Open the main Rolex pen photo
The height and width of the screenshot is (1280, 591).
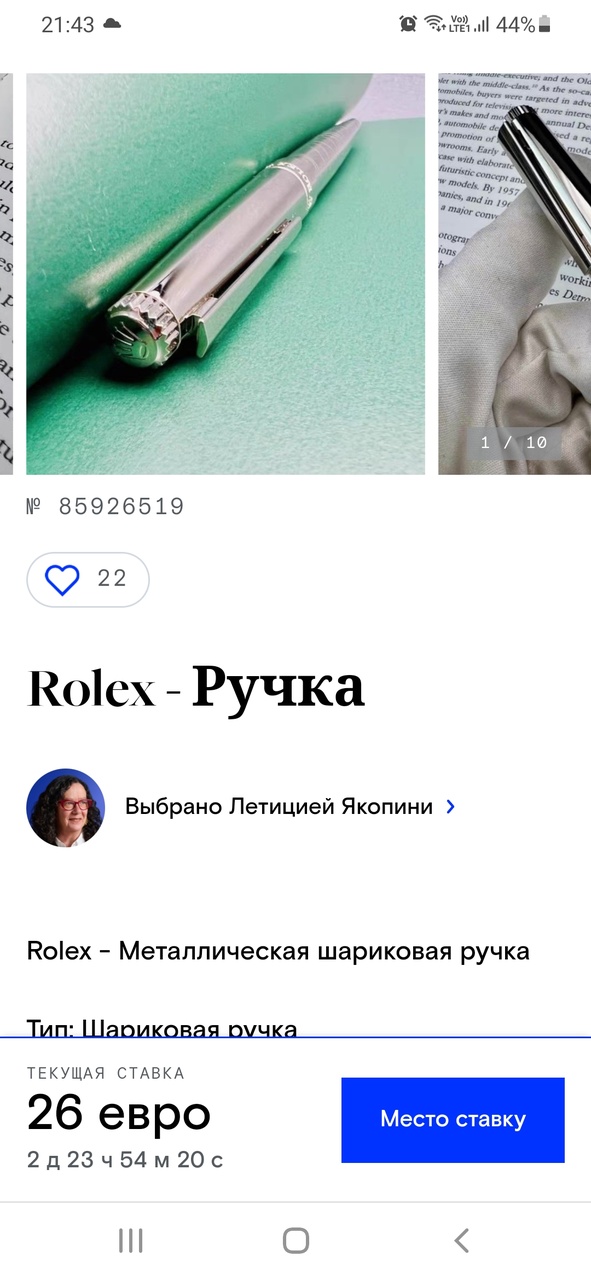tap(225, 273)
